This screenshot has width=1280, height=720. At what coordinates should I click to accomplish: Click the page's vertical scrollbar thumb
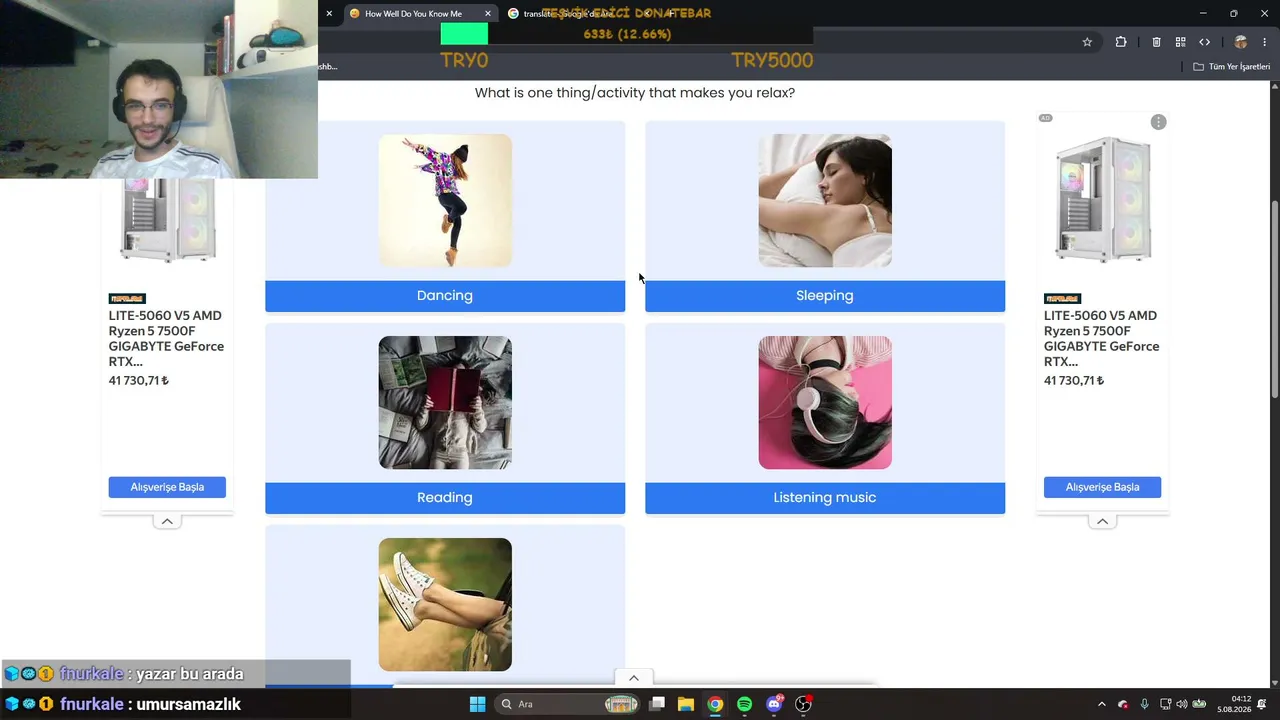tap(1274, 300)
